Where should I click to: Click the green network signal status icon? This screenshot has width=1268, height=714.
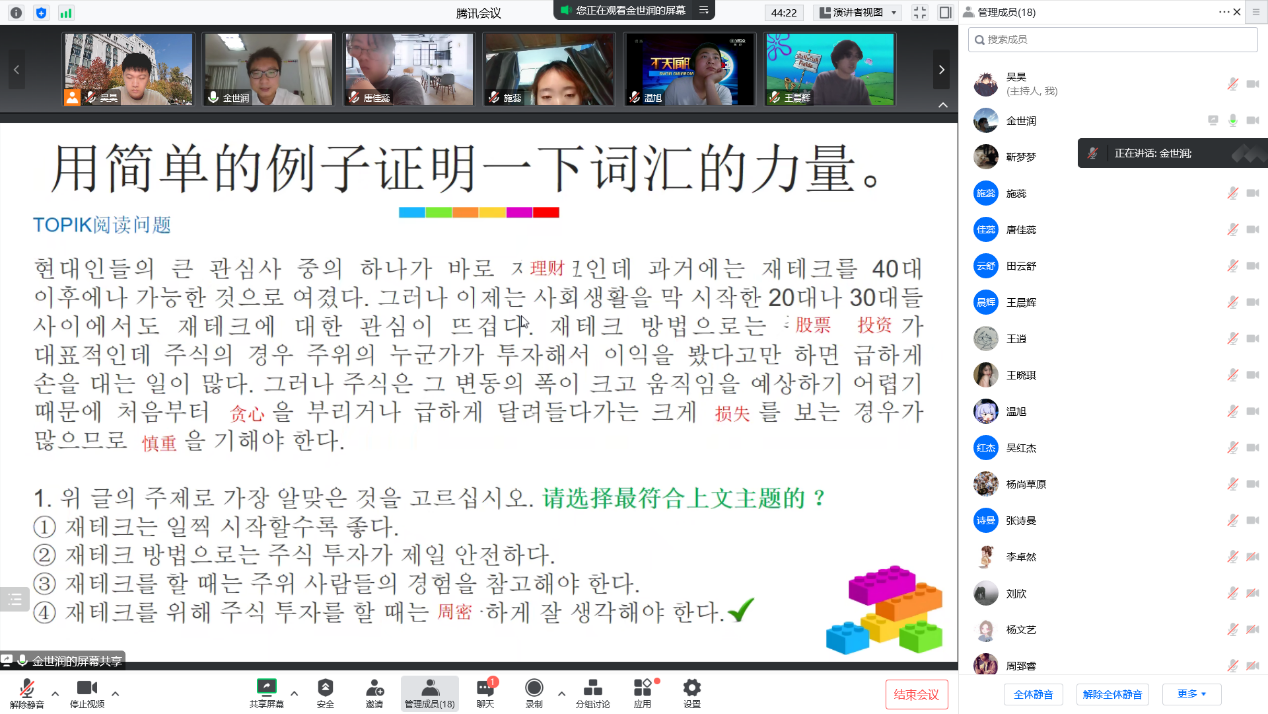pos(66,13)
